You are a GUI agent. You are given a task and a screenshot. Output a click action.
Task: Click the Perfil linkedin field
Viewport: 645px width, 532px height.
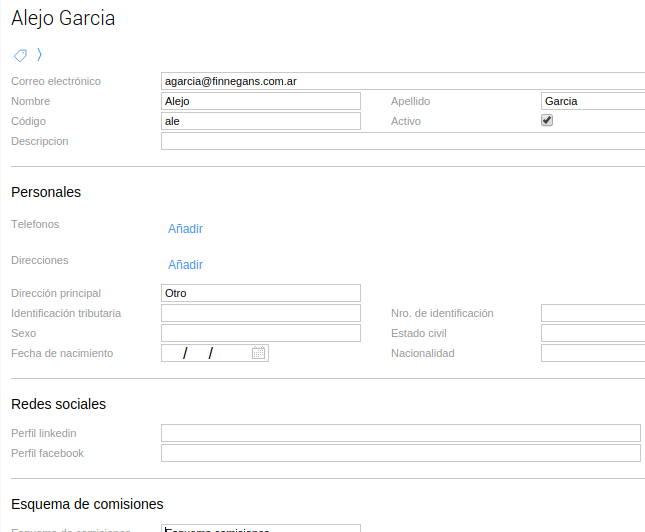pos(401,433)
